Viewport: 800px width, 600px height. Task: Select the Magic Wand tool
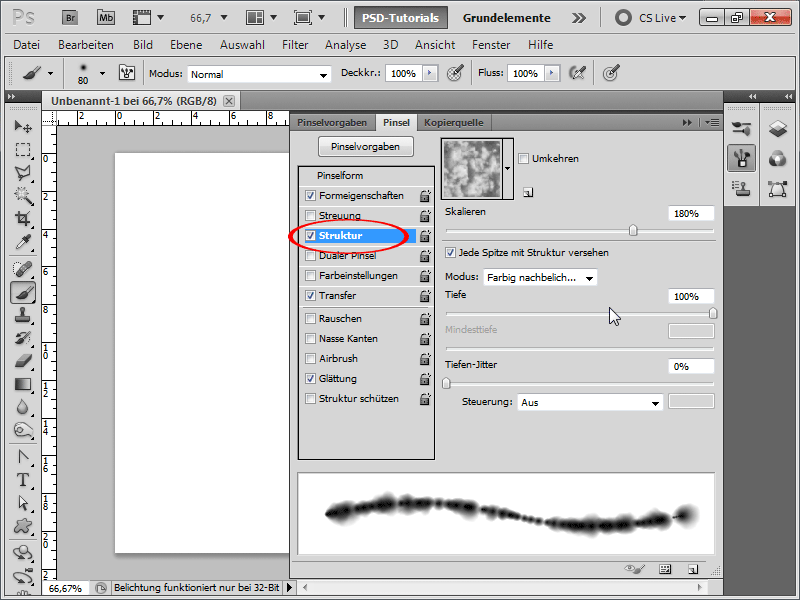click(23, 195)
